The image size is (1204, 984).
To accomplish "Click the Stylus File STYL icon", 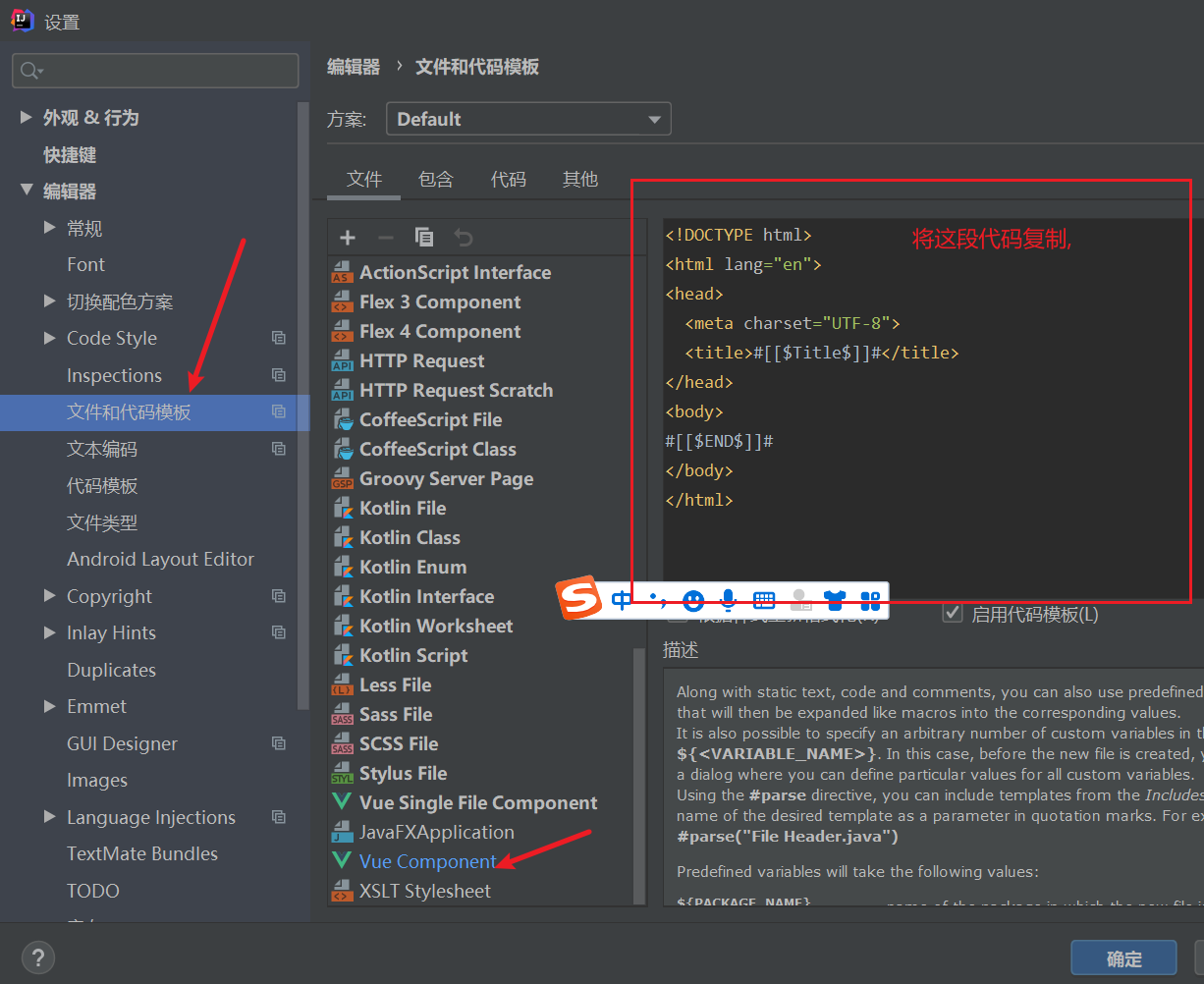I will tap(342, 774).
